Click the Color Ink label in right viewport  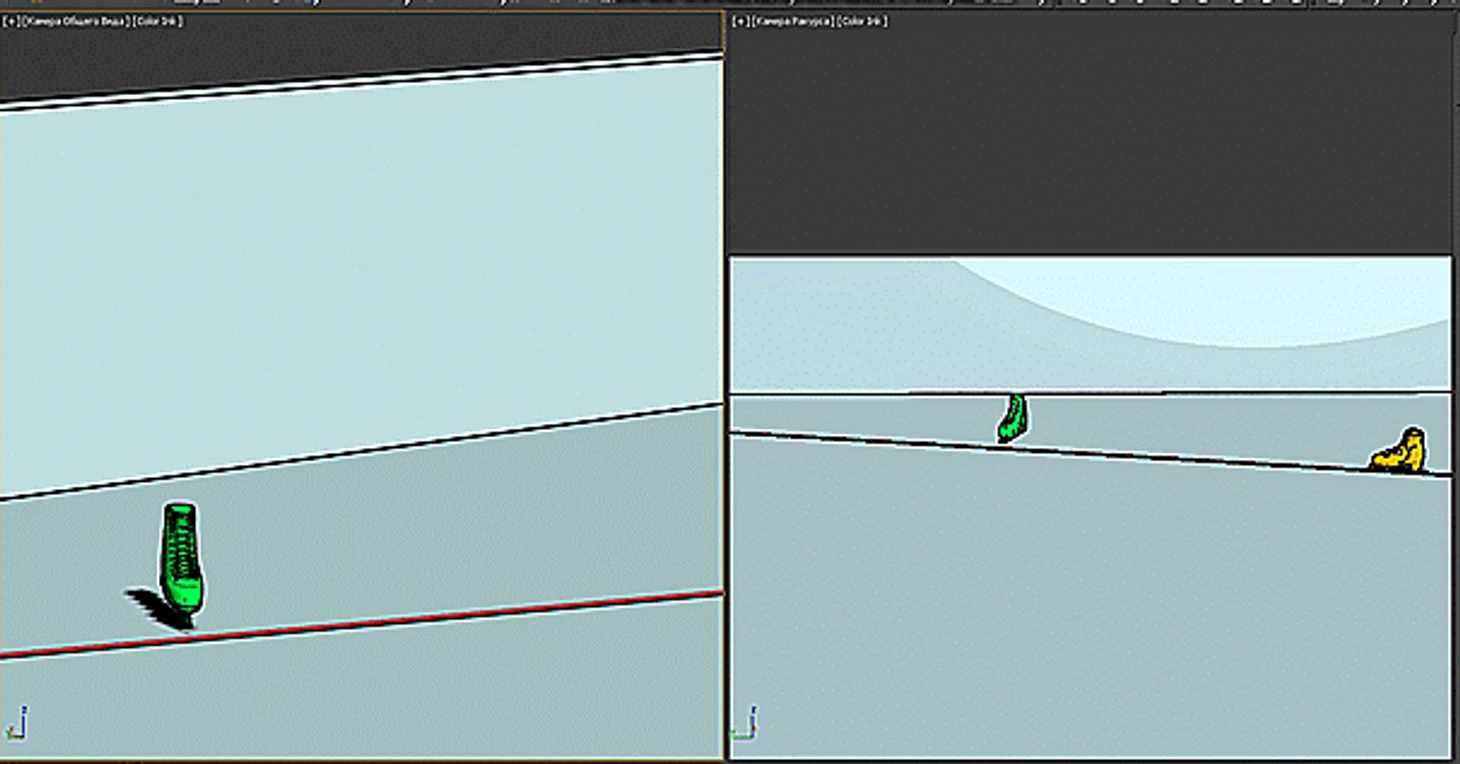[x=862, y=21]
